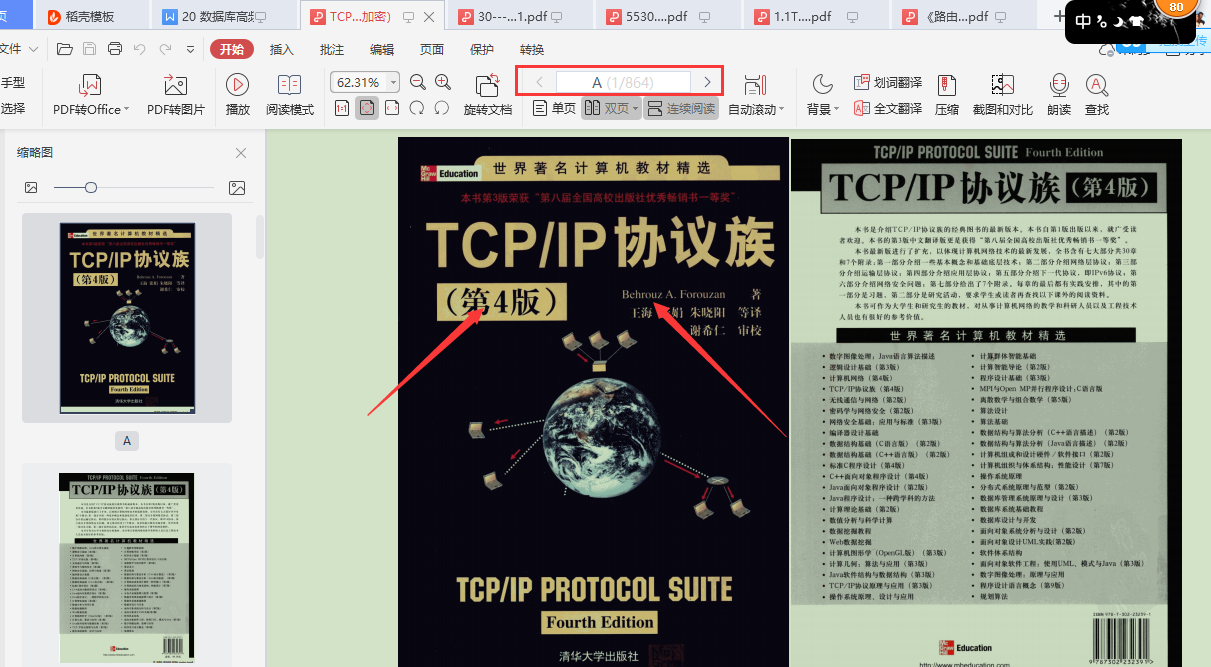Click 旋转文档 rotate document
The height and width of the screenshot is (667, 1211).
pos(488,96)
